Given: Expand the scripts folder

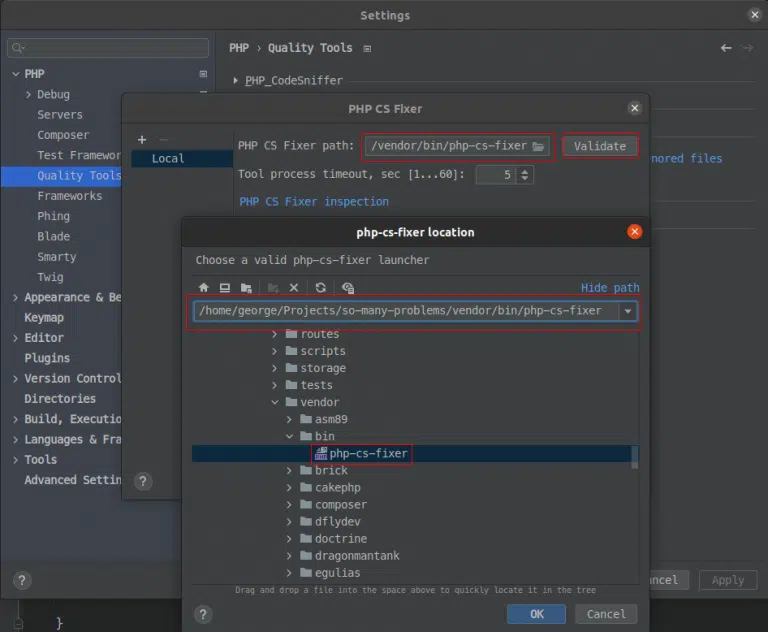Looking at the screenshot, I should click(275, 351).
